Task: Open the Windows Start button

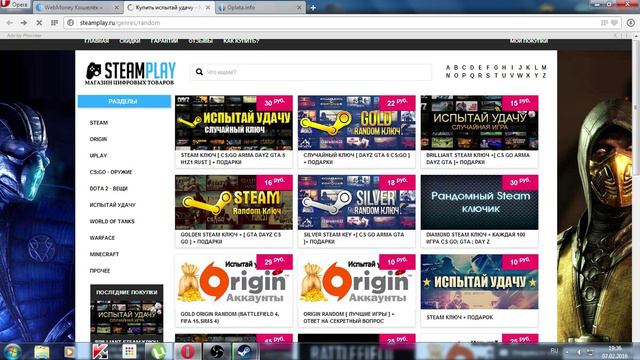Action: [12, 351]
